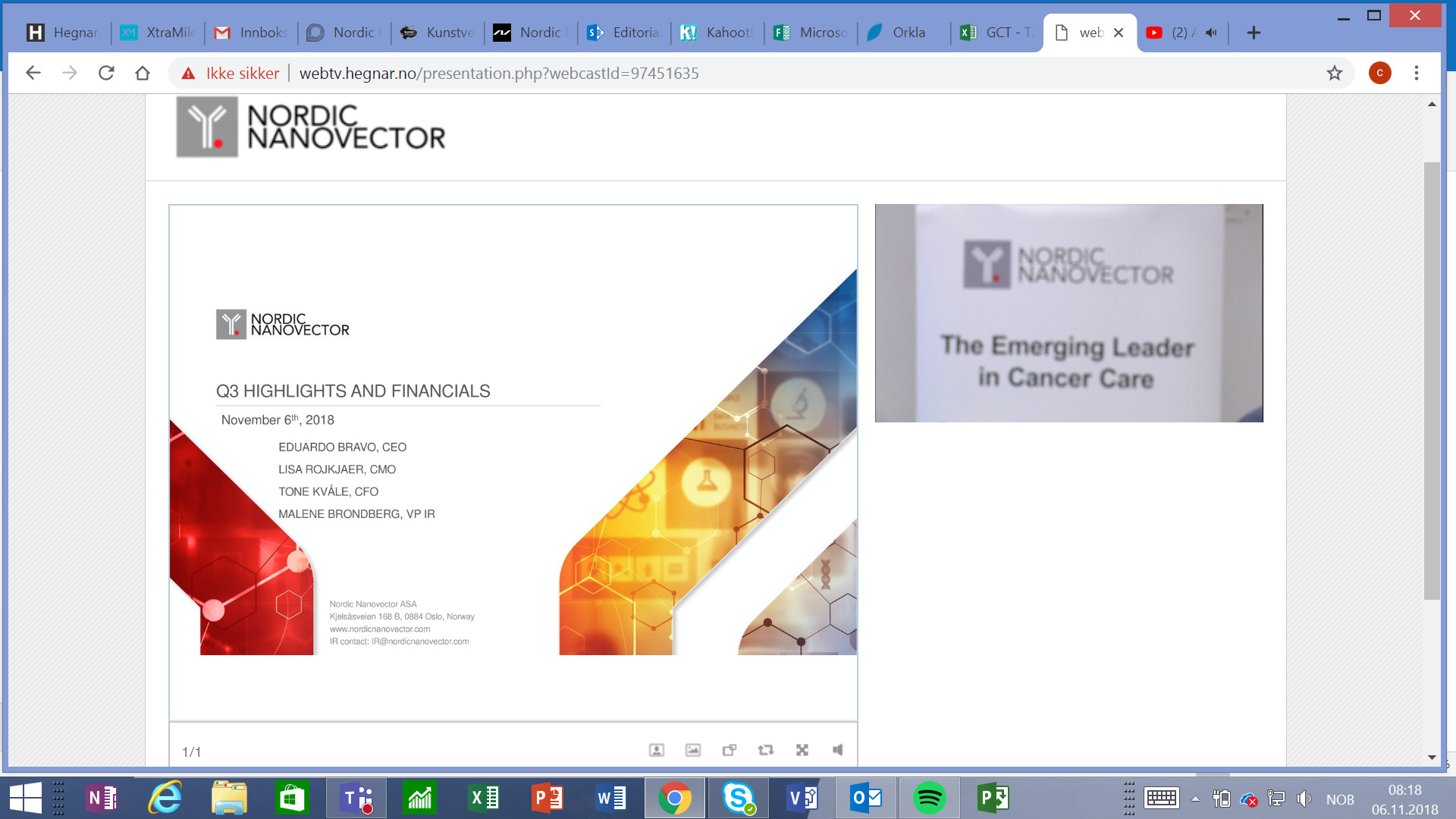Go forward in Chrome navigation

(70, 73)
